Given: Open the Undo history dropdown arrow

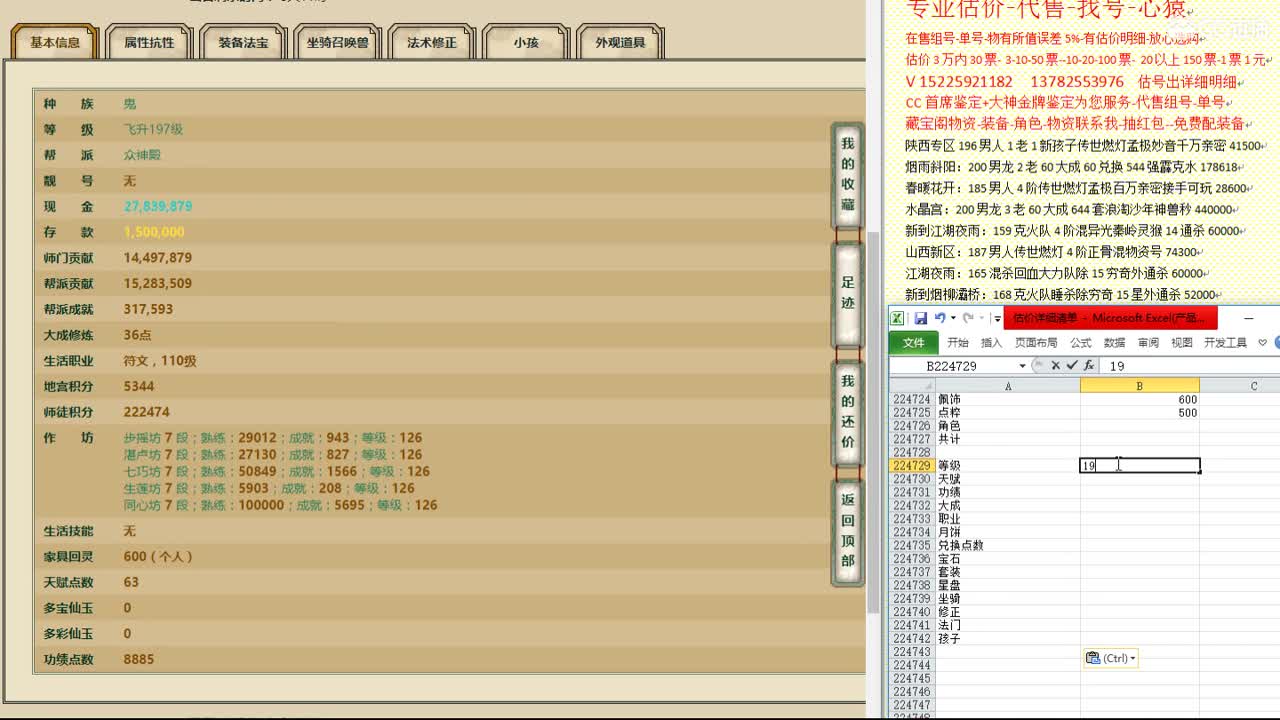Looking at the screenshot, I should [x=953, y=318].
